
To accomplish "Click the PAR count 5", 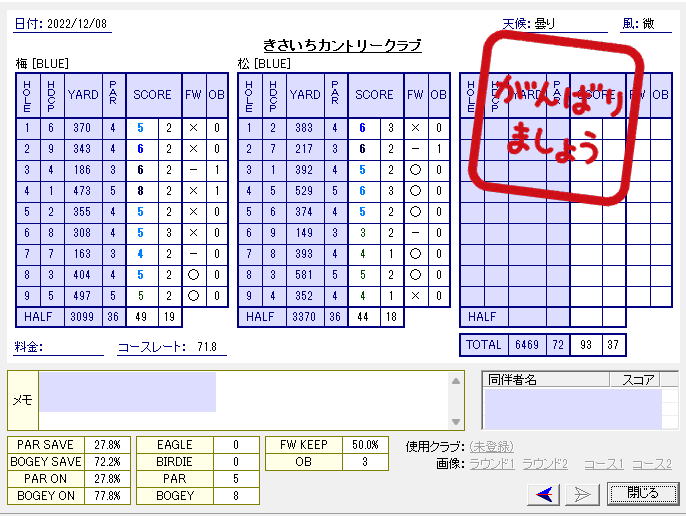I will (236, 479).
